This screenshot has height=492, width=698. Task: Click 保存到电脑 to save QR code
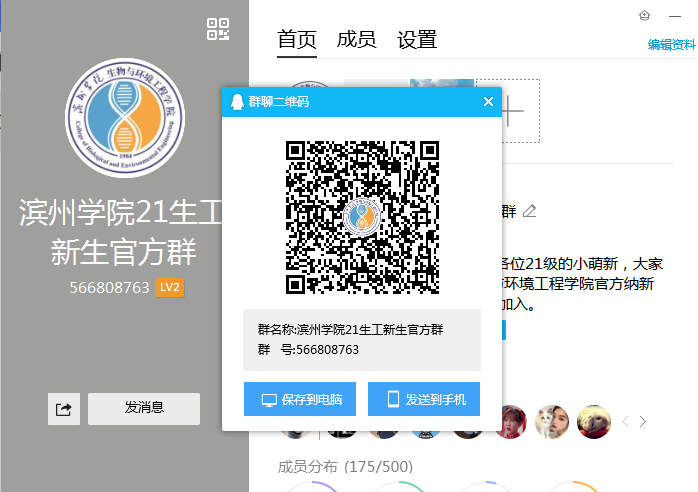[301, 399]
